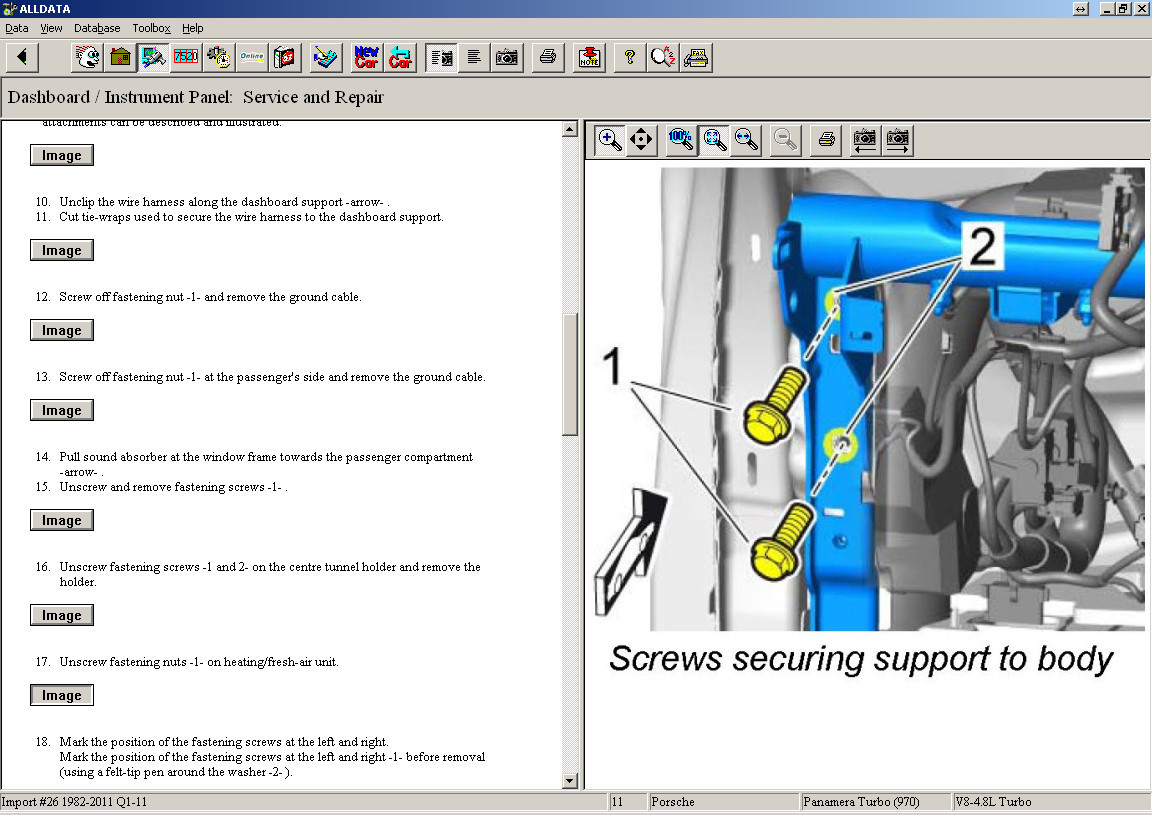Select the pan image arrows tool

641,140
